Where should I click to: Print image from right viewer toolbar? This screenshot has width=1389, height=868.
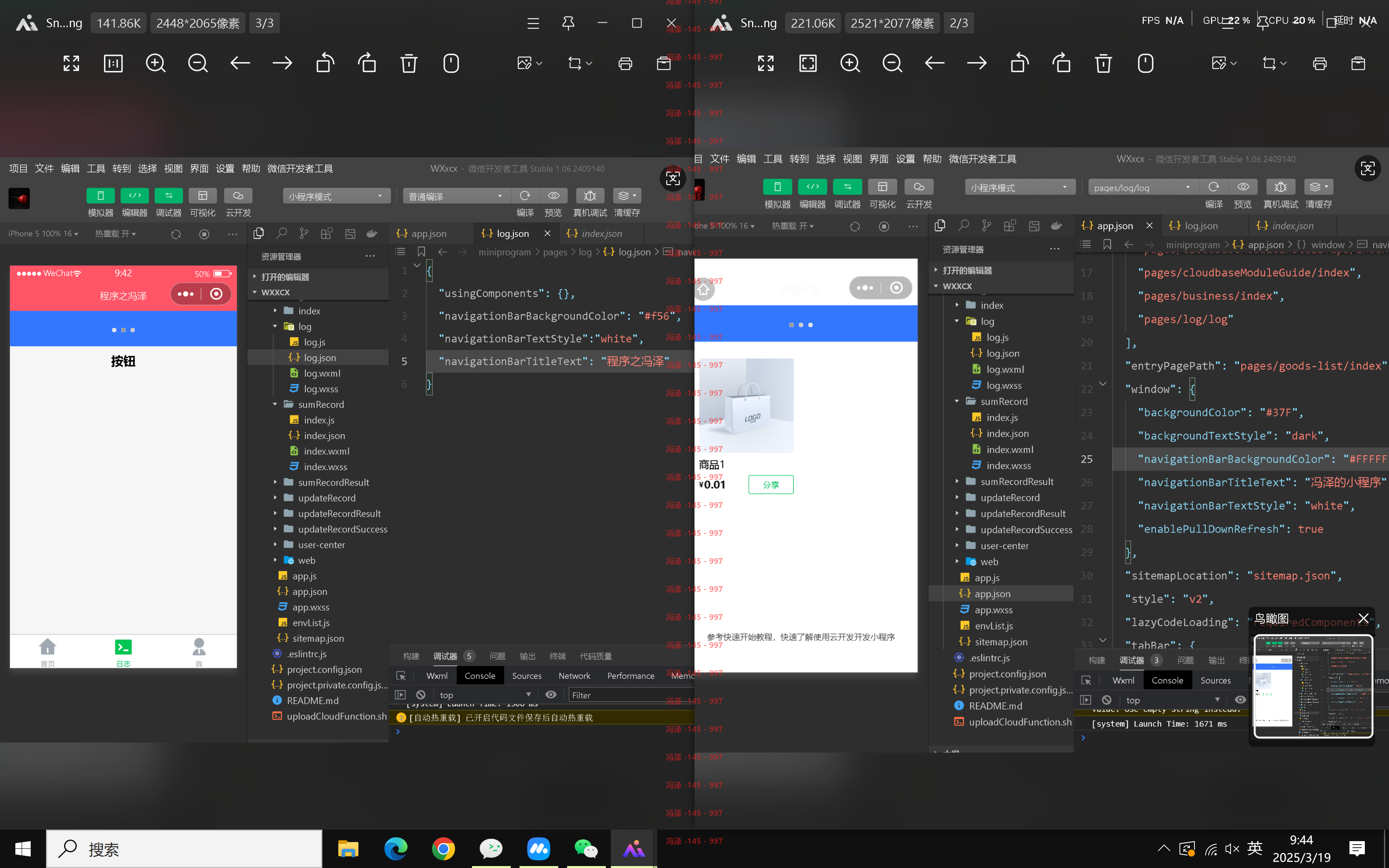pos(1320,63)
